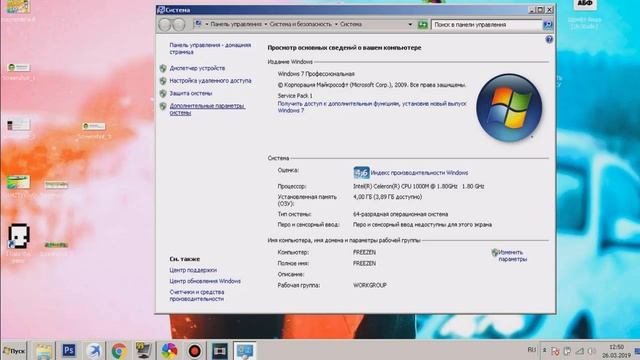Click the shield icon beside Диспетчер устройств
This screenshot has height=360, width=640.
click(x=163, y=68)
